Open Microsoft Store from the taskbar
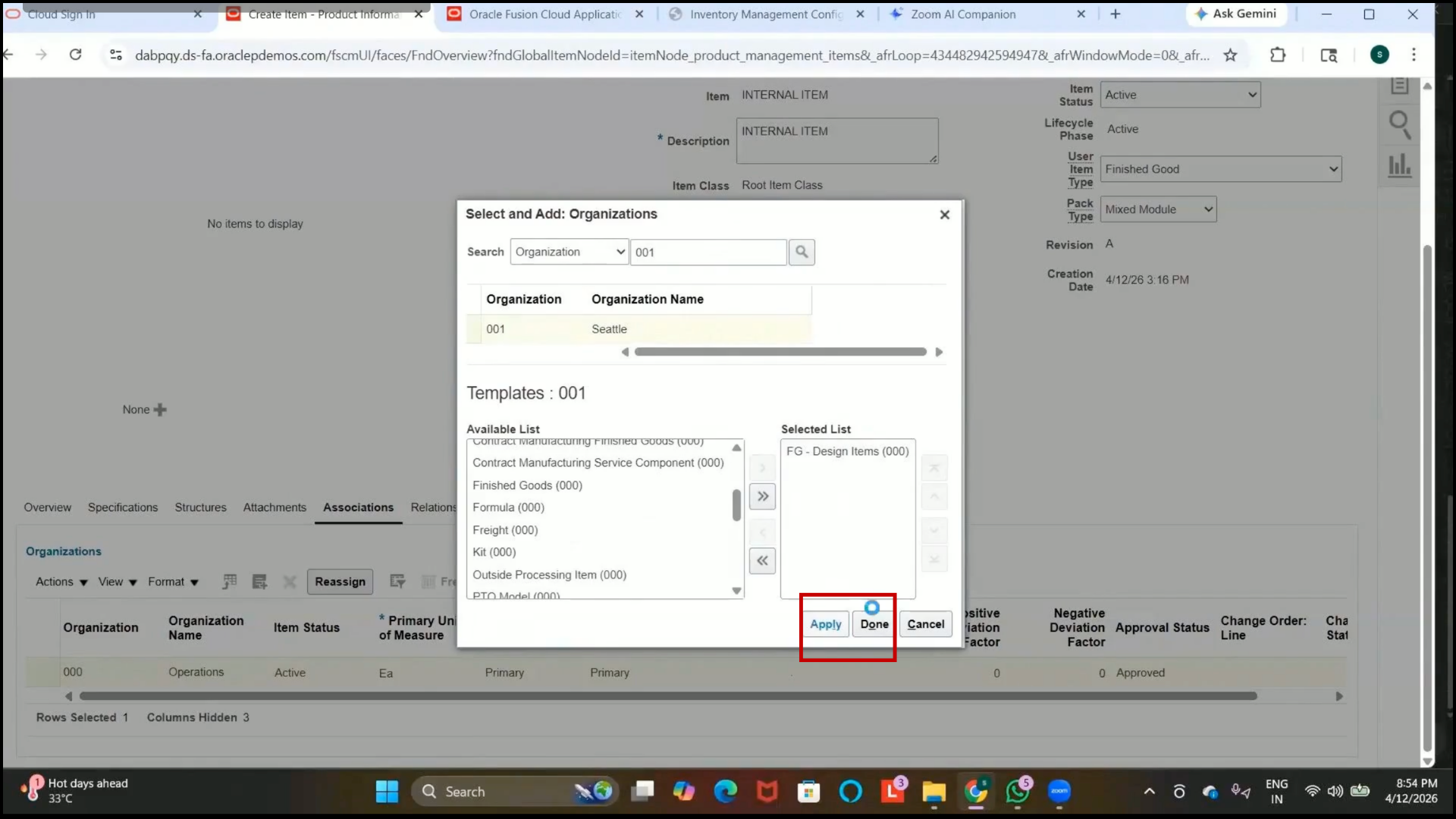This screenshot has width=1456, height=819. click(x=808, y=792)
